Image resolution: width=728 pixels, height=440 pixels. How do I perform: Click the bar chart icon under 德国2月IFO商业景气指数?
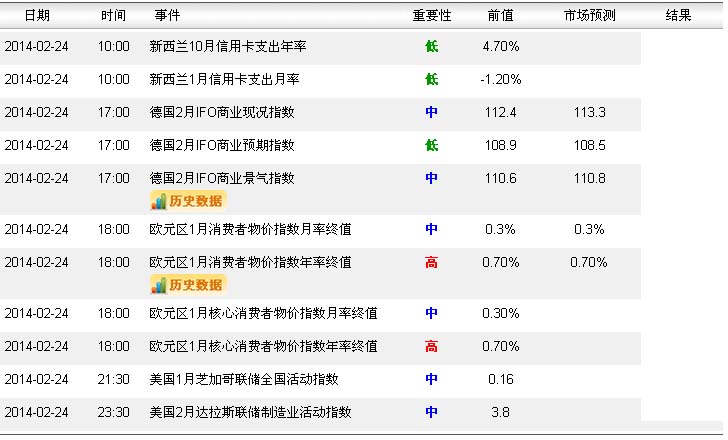[158, 200]
